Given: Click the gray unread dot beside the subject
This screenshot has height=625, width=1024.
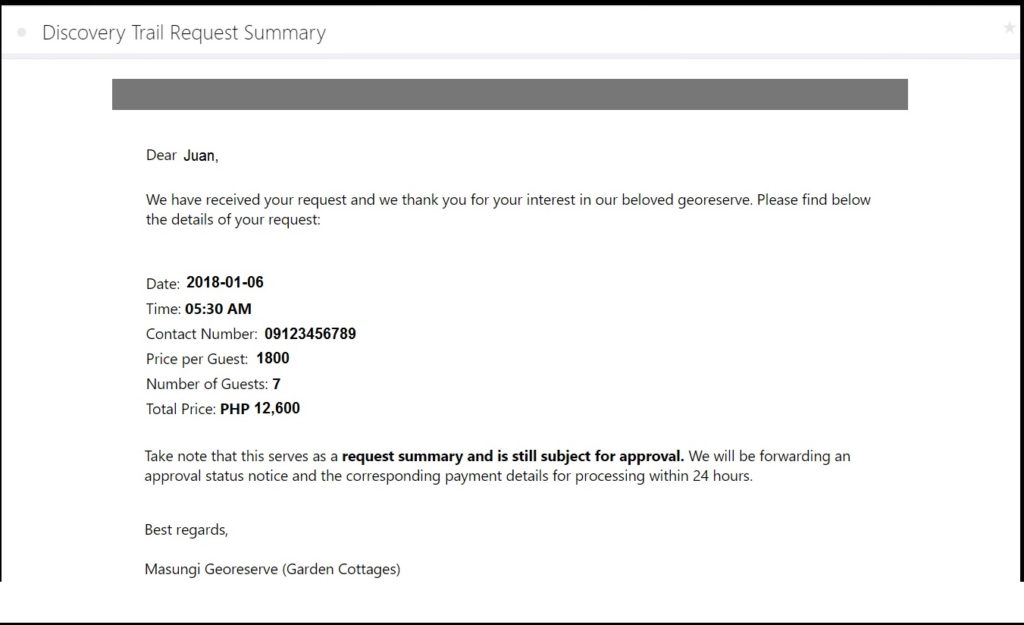Looking at the screenshot, I should pos(22,32).
